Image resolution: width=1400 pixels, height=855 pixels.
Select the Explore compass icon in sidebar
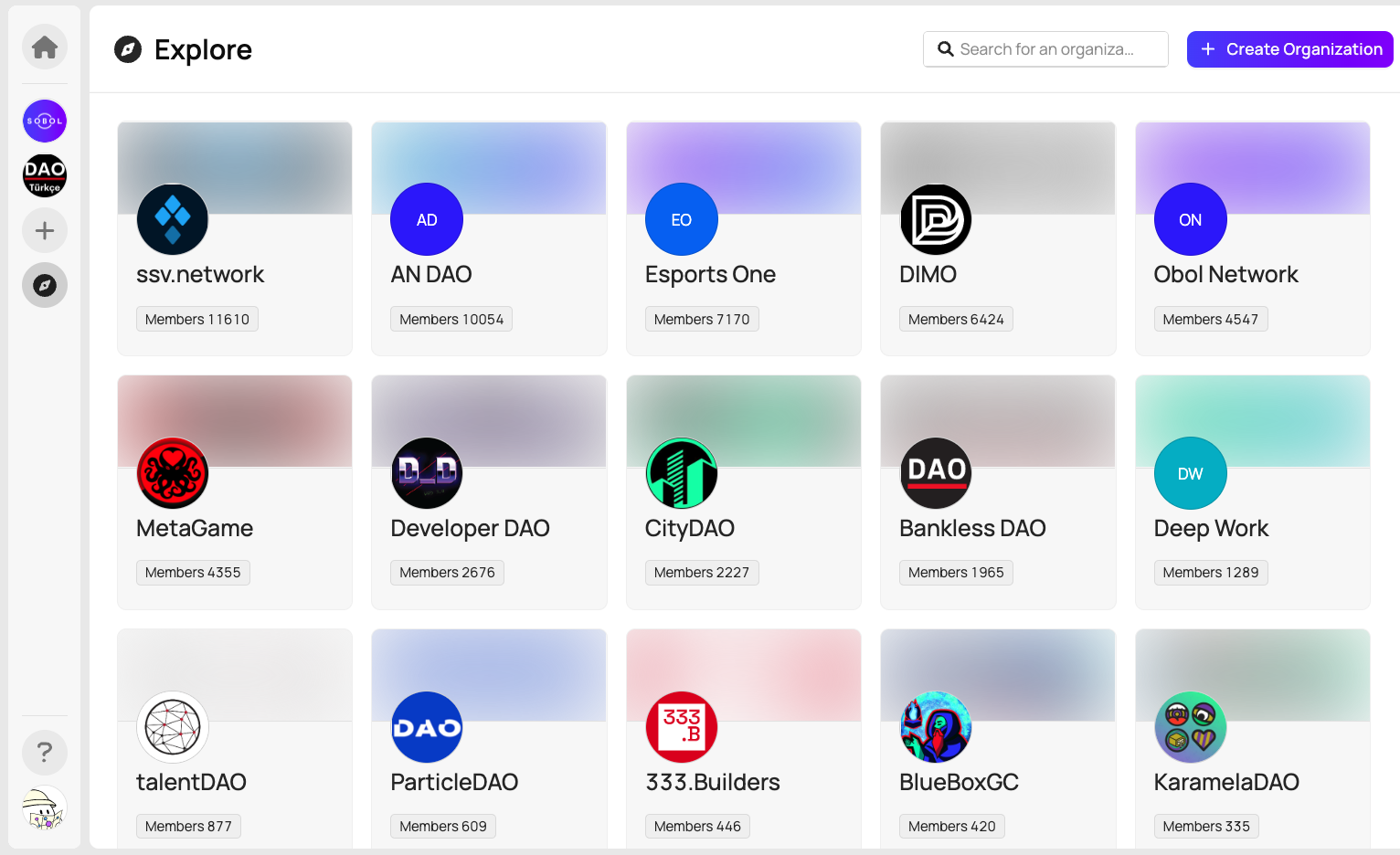click(x=45, y=285)
